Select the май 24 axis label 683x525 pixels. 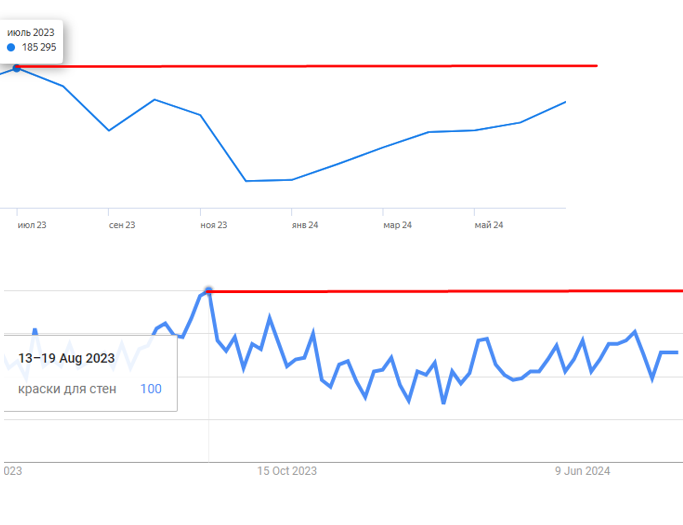click(489, 225)
